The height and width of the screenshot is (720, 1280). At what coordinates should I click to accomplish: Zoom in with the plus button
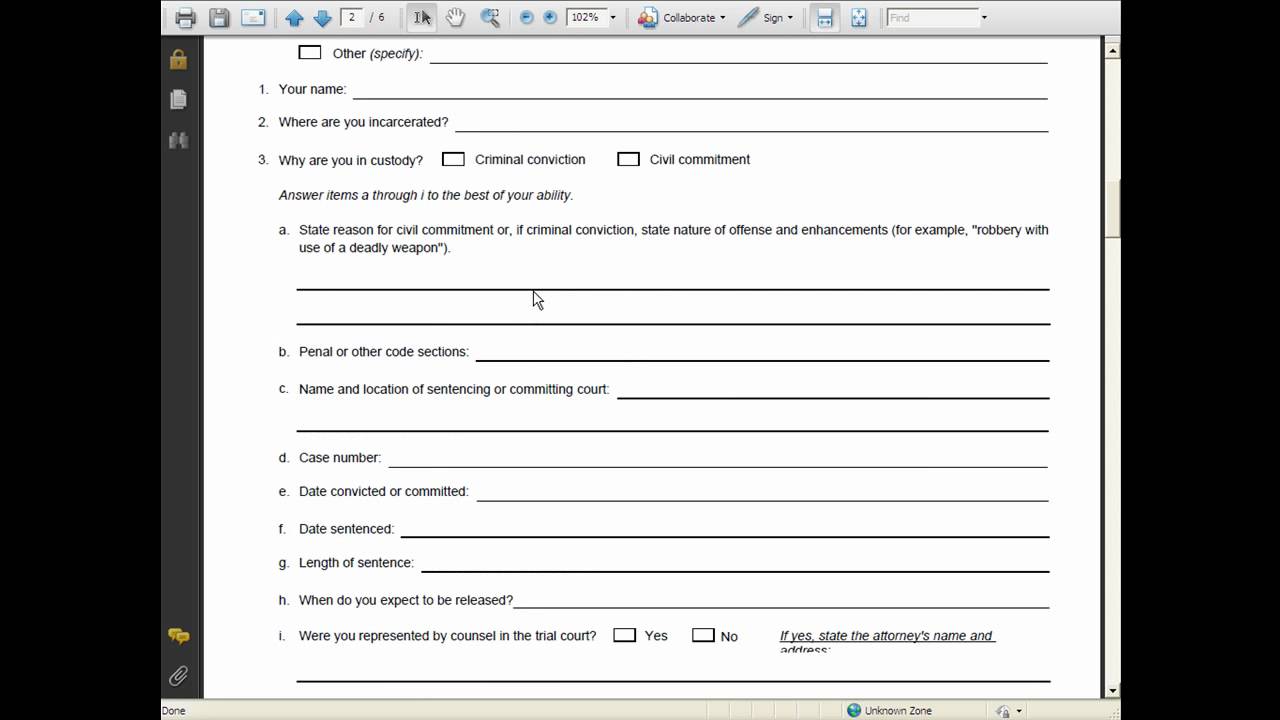click(x=550, y=17)
